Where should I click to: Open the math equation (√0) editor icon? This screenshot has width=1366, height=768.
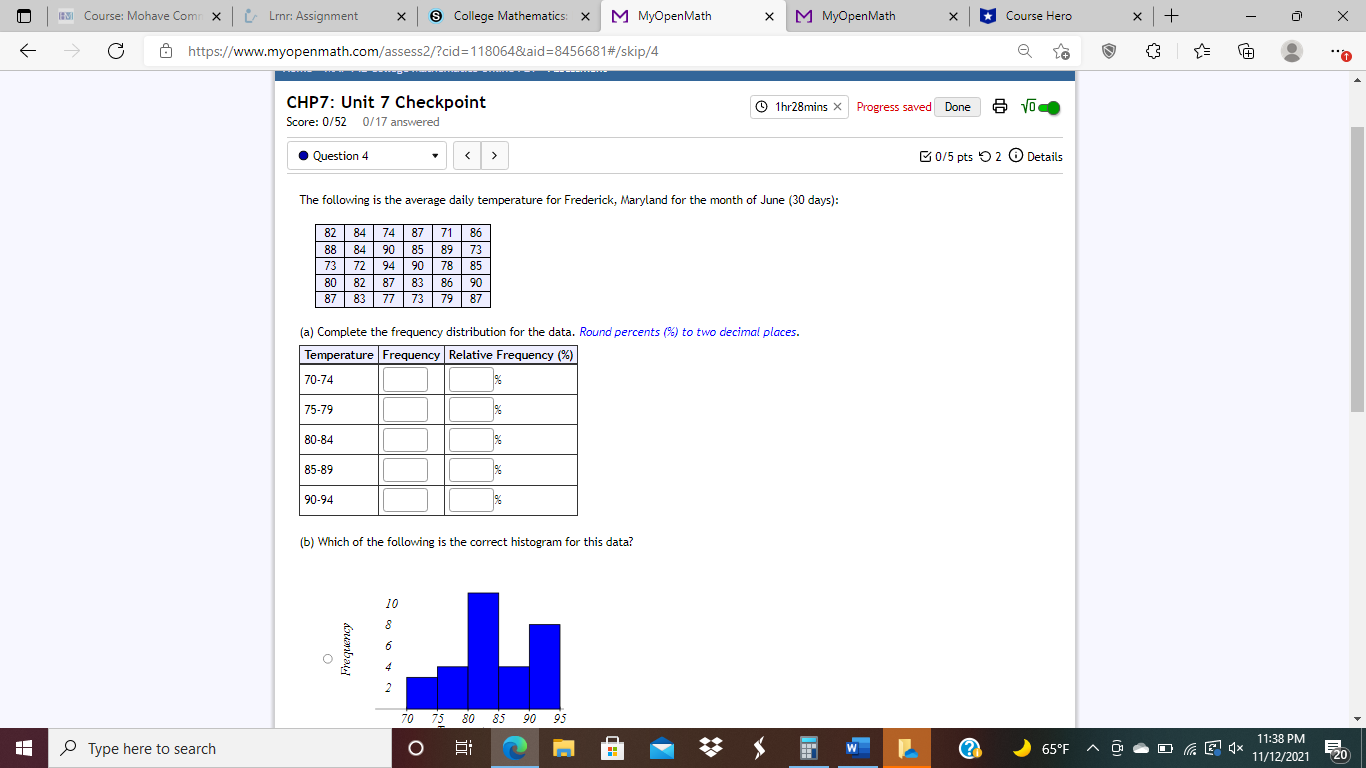(x=1030, y=106)
